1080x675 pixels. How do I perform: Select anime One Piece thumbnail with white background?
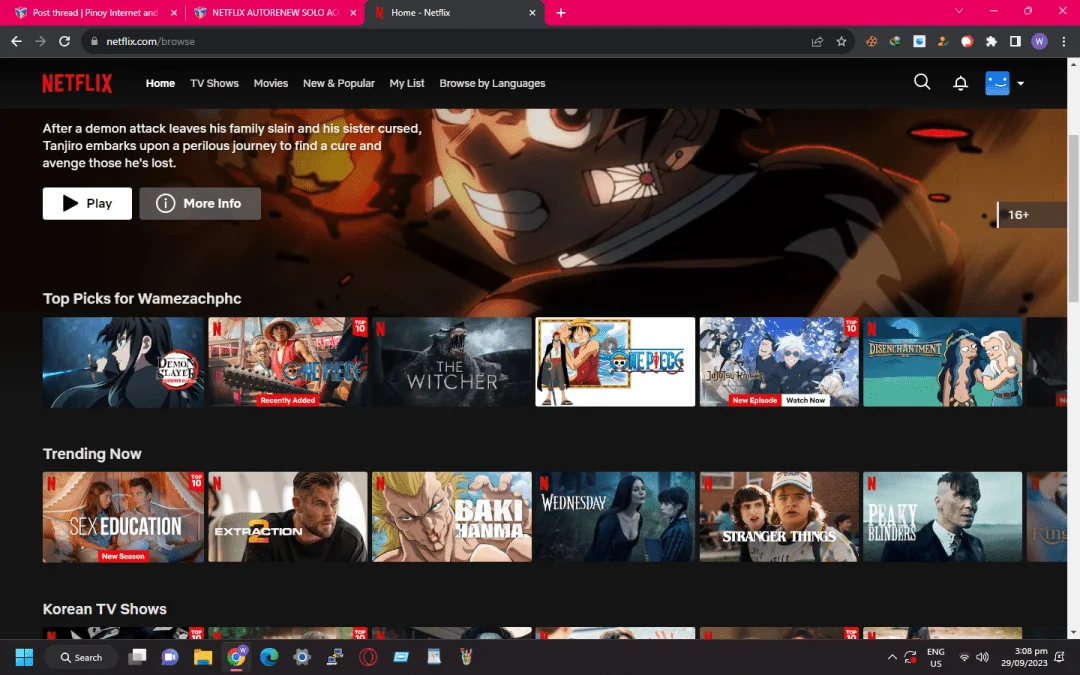pyautogui.click(x=615, y=362)
